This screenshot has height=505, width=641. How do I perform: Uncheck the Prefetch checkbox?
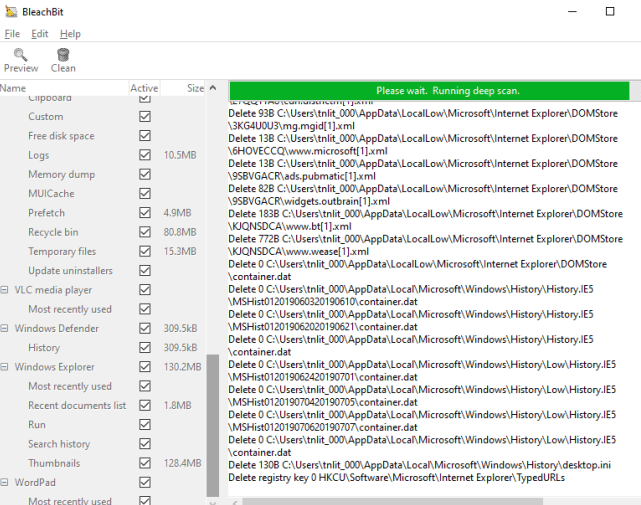click(x=145, y=213)
